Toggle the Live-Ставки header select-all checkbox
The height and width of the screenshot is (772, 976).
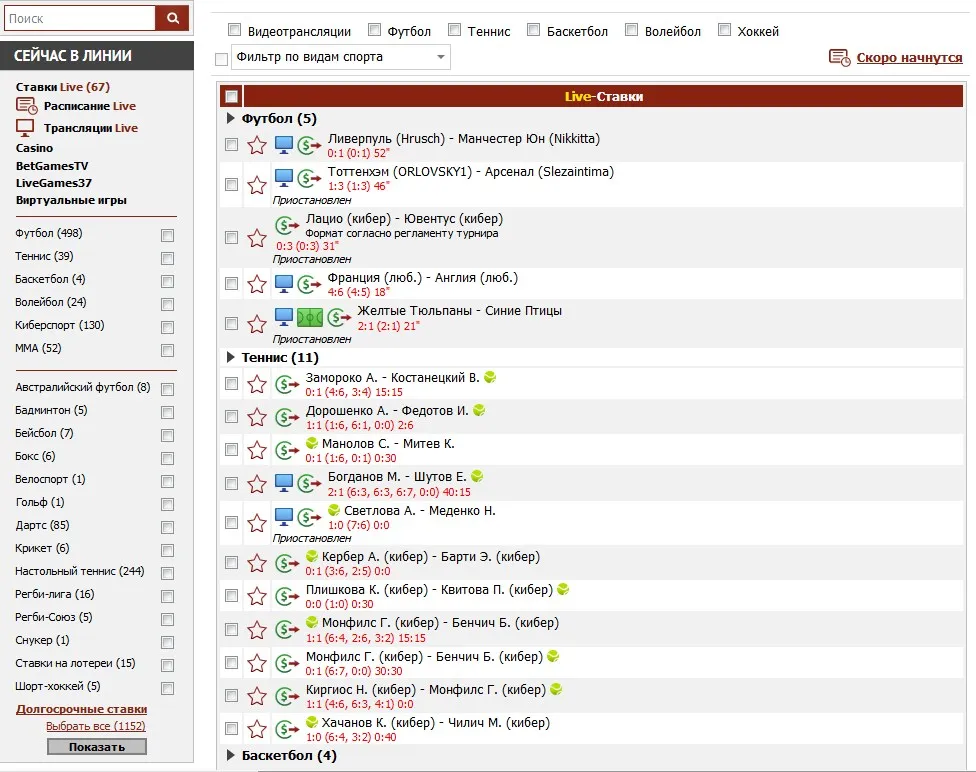click(x=232, y=96)
